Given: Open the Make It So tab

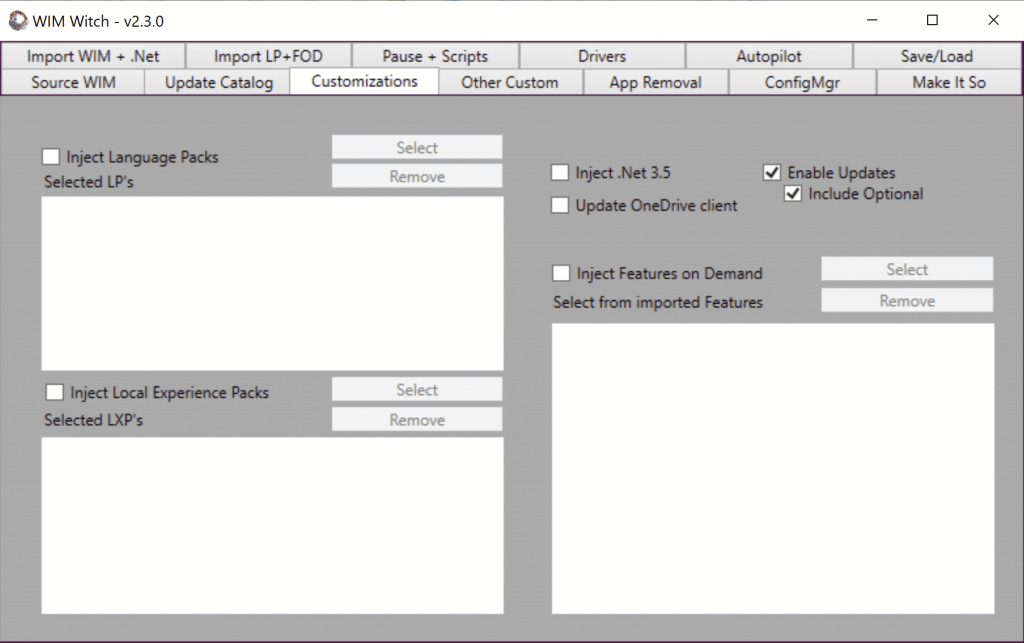Looking at the screenshot, I should (x=949, y=82).
